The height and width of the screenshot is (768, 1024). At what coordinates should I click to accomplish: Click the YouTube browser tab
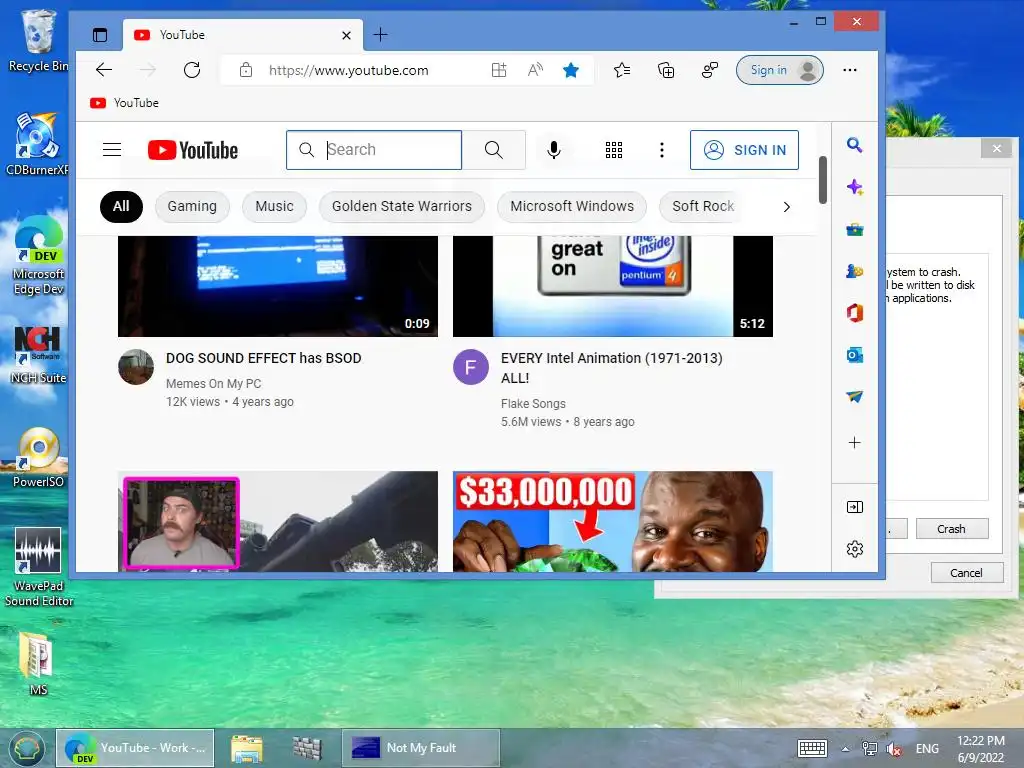point(242,35)
